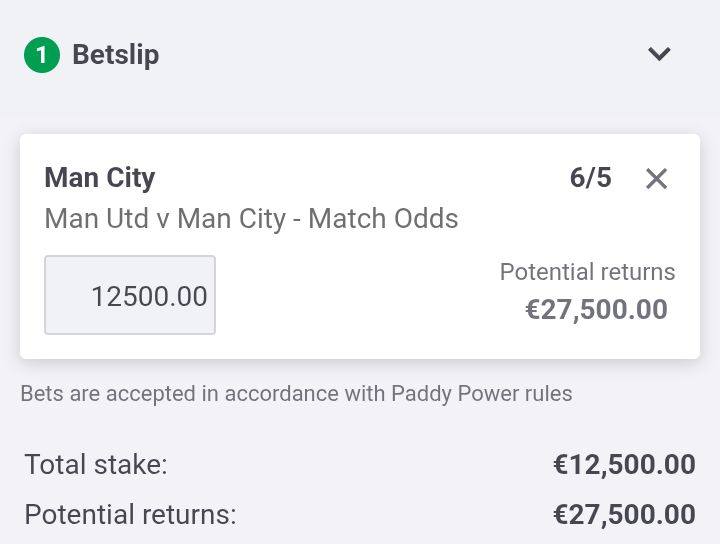
Task: Select the bold Man City selection name
Action: click(x=100, y=178)
